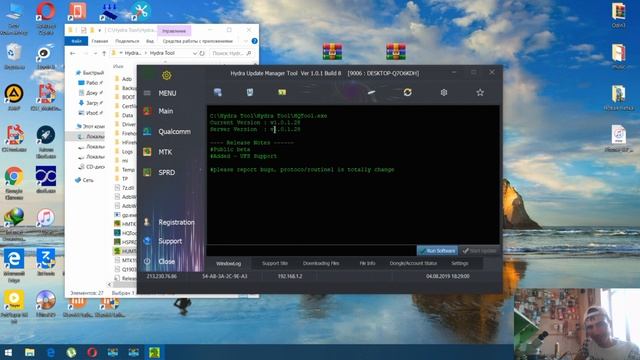The width and height of the screenshot is (640, 360).
Task: Switch to the WindowLog tab
Action: point(228,264)
